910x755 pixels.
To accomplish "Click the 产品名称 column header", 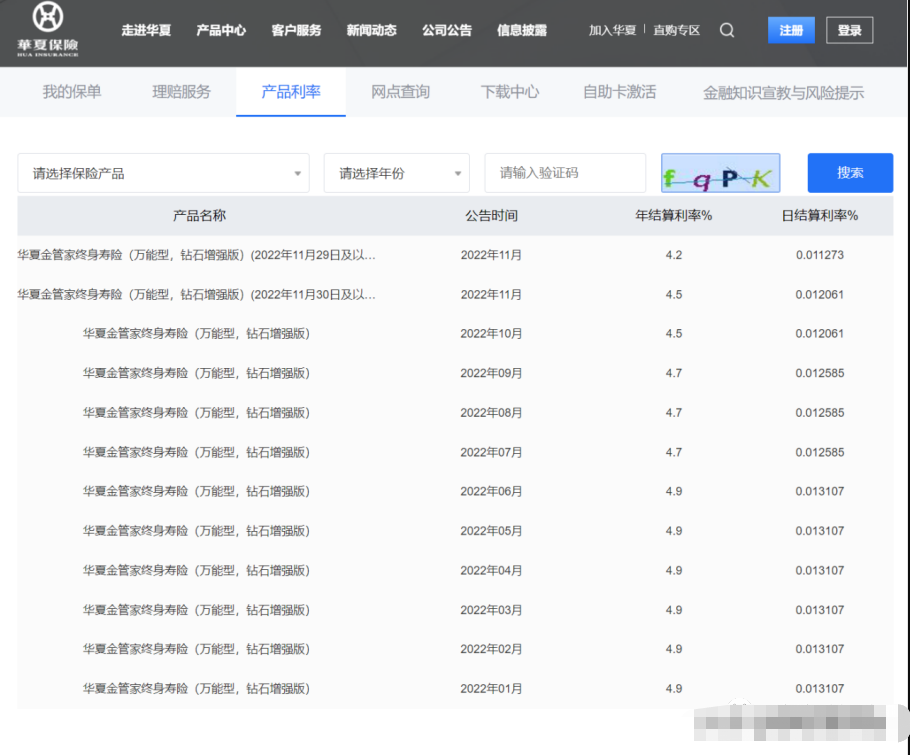I will coord(199,216).
